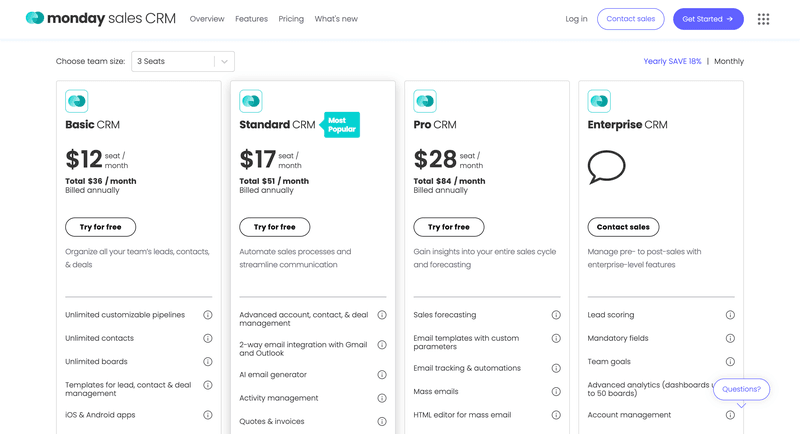Show info for Unlimited contacts
The height and width of the screenshot is (434, 800).
tap(208, 338)
